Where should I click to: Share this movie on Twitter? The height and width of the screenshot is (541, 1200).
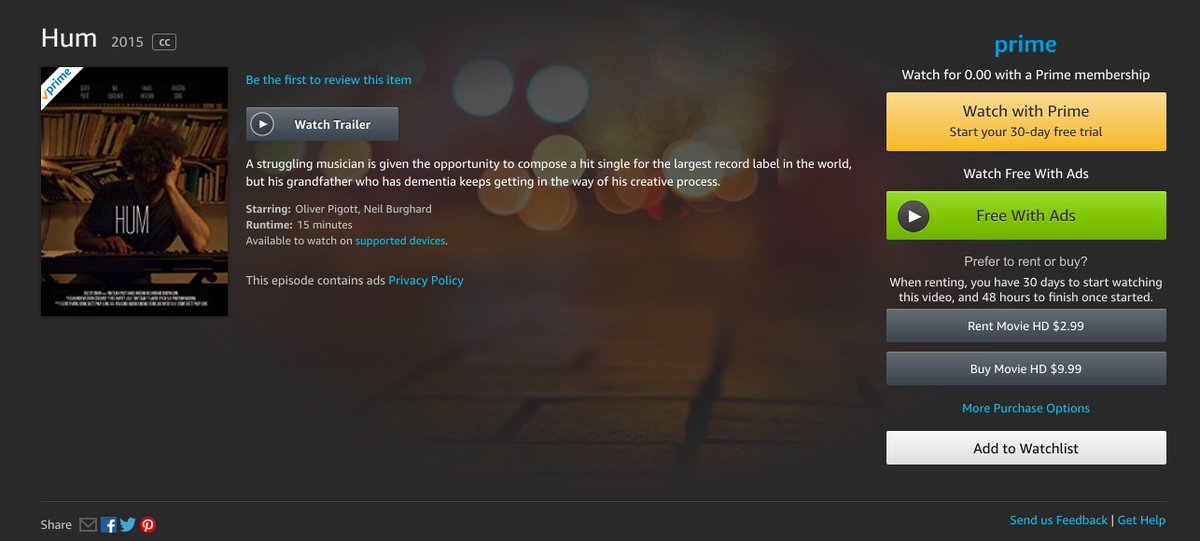128,524
